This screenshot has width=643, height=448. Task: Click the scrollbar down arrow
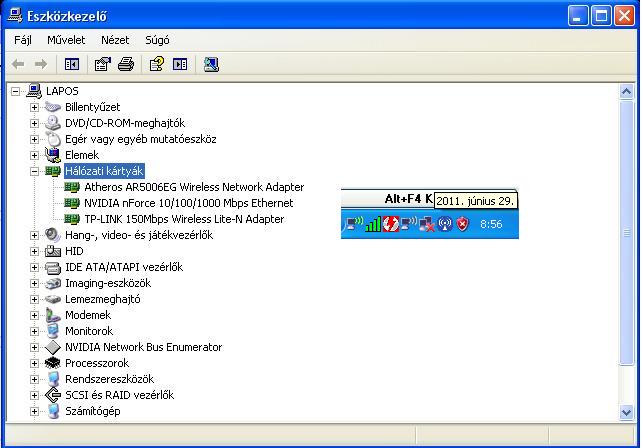pos(627,412)
